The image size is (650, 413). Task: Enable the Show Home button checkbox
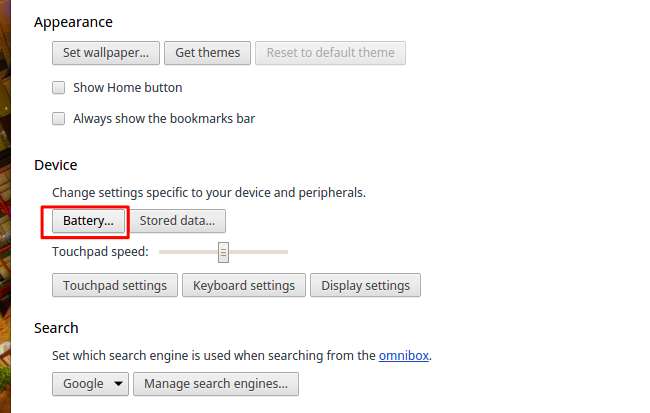coord(59,87)
